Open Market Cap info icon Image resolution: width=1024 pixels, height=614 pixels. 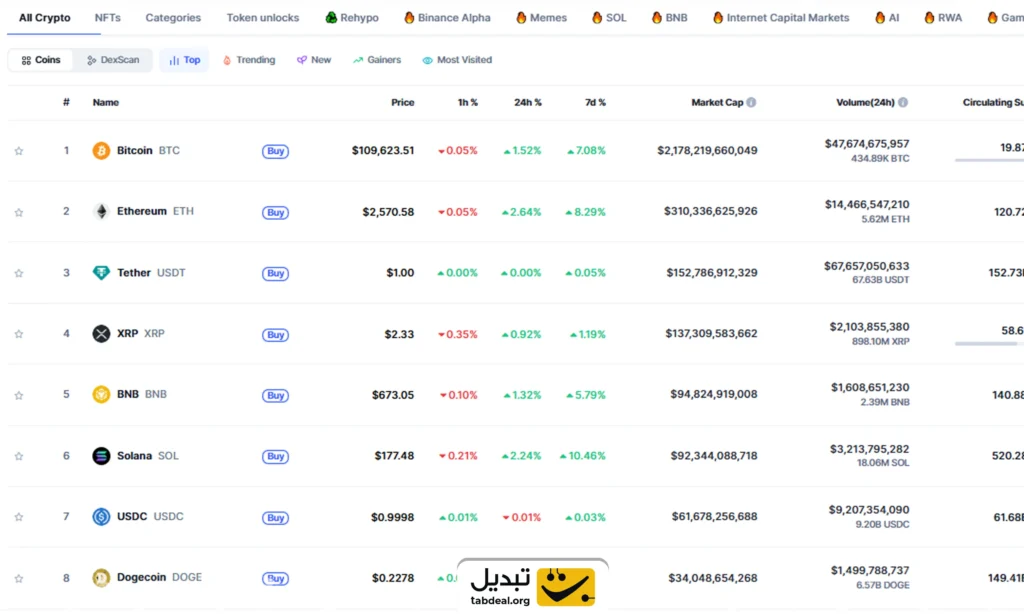(752, 103)
